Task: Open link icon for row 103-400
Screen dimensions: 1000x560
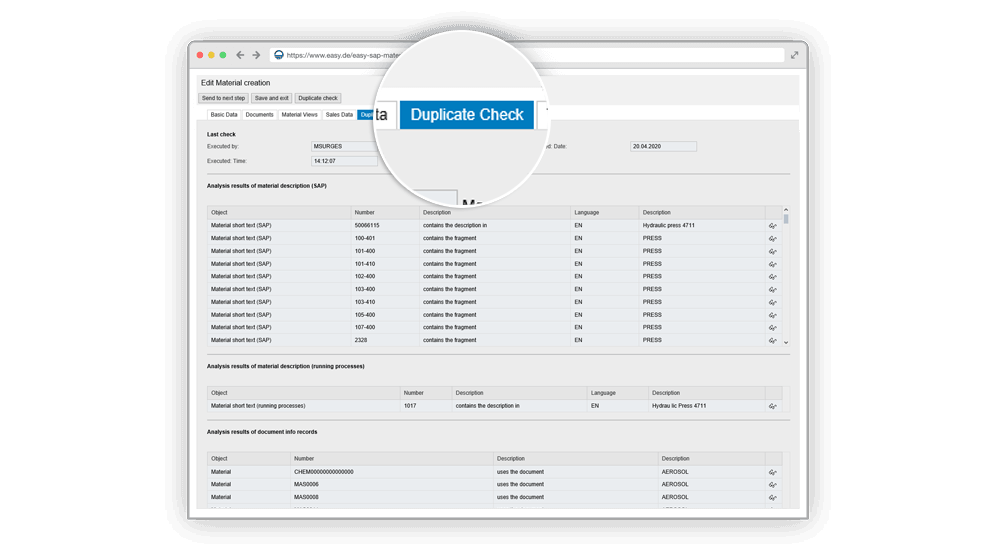Action: click(x=772, y=290)
